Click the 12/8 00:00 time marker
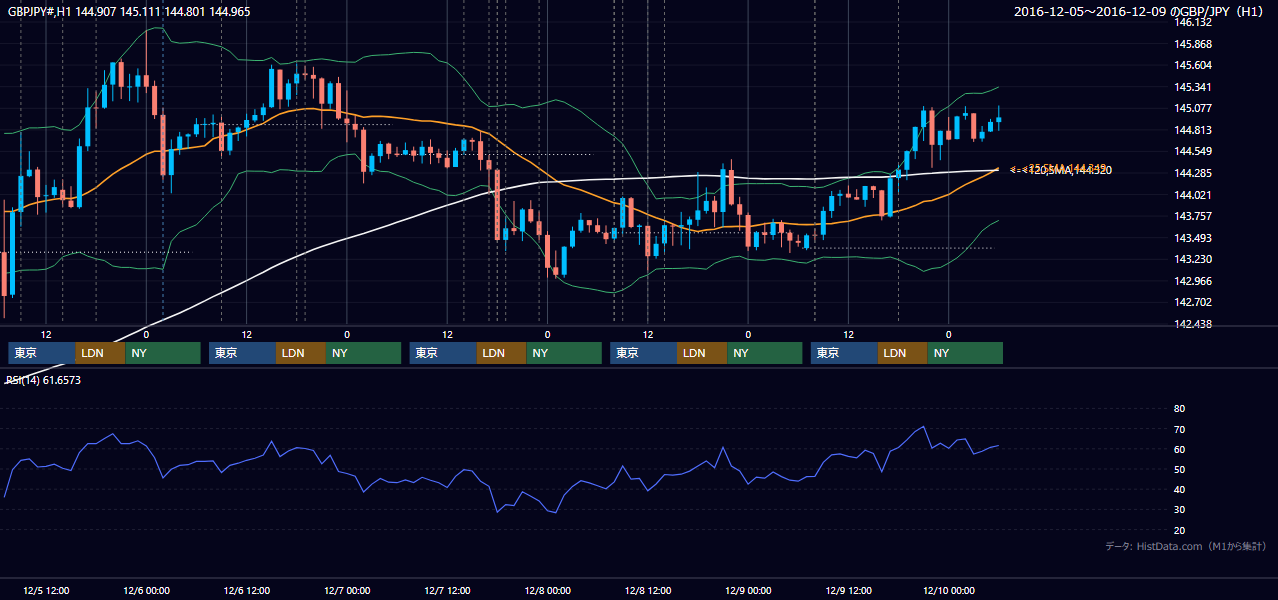 tap(547, 590)
